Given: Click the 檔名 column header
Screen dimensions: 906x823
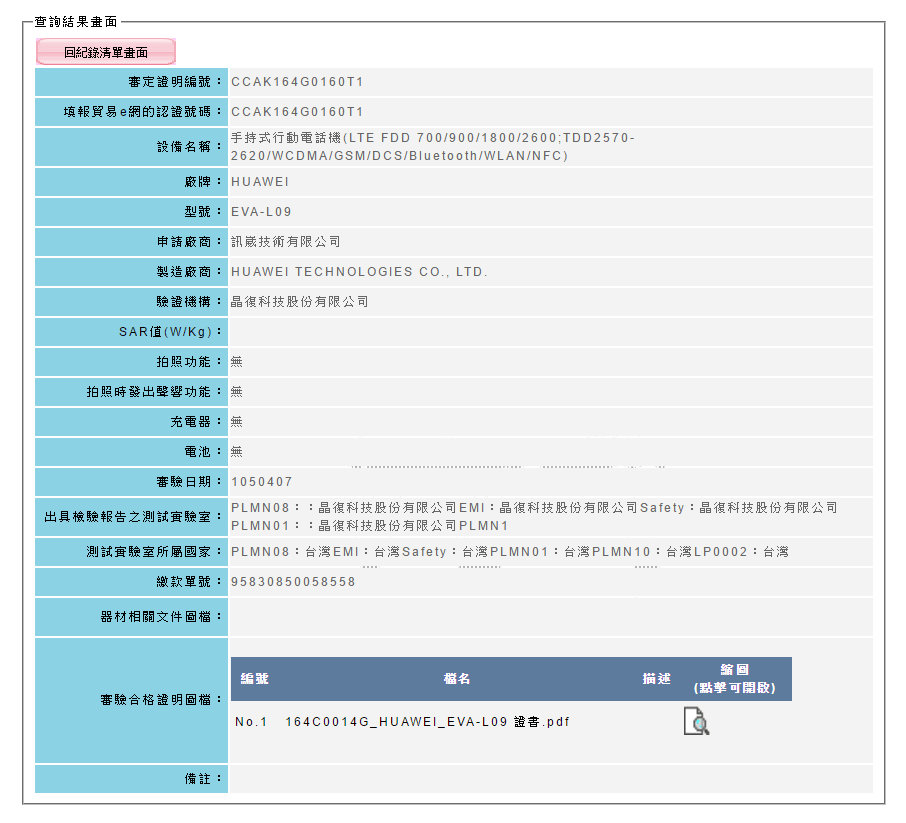Looking at the screenshot, I should tap(457, 679).
